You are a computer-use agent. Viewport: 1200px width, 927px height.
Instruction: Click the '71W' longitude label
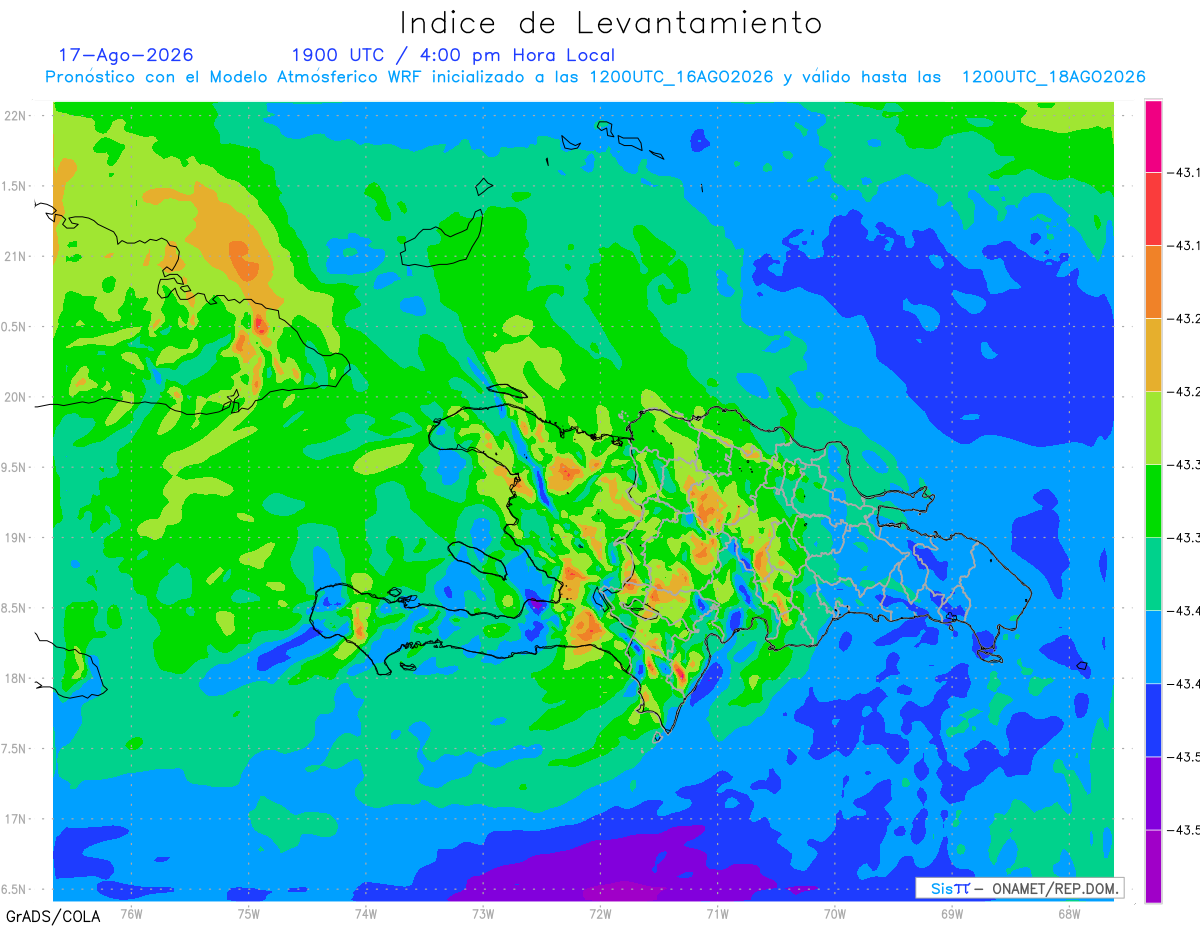click(x=717, y=913)
